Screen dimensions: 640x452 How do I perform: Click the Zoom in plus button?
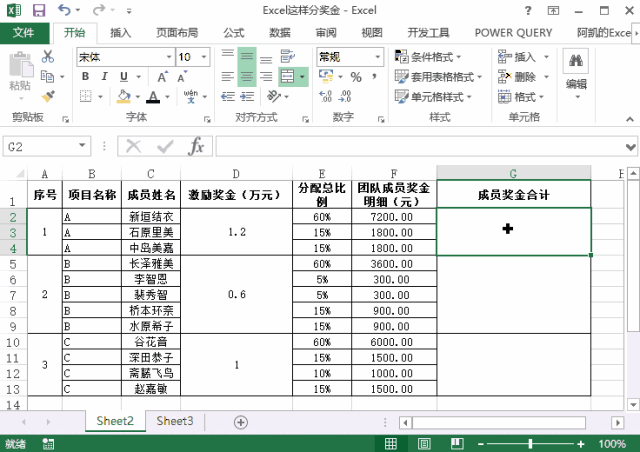pos(581,444)
